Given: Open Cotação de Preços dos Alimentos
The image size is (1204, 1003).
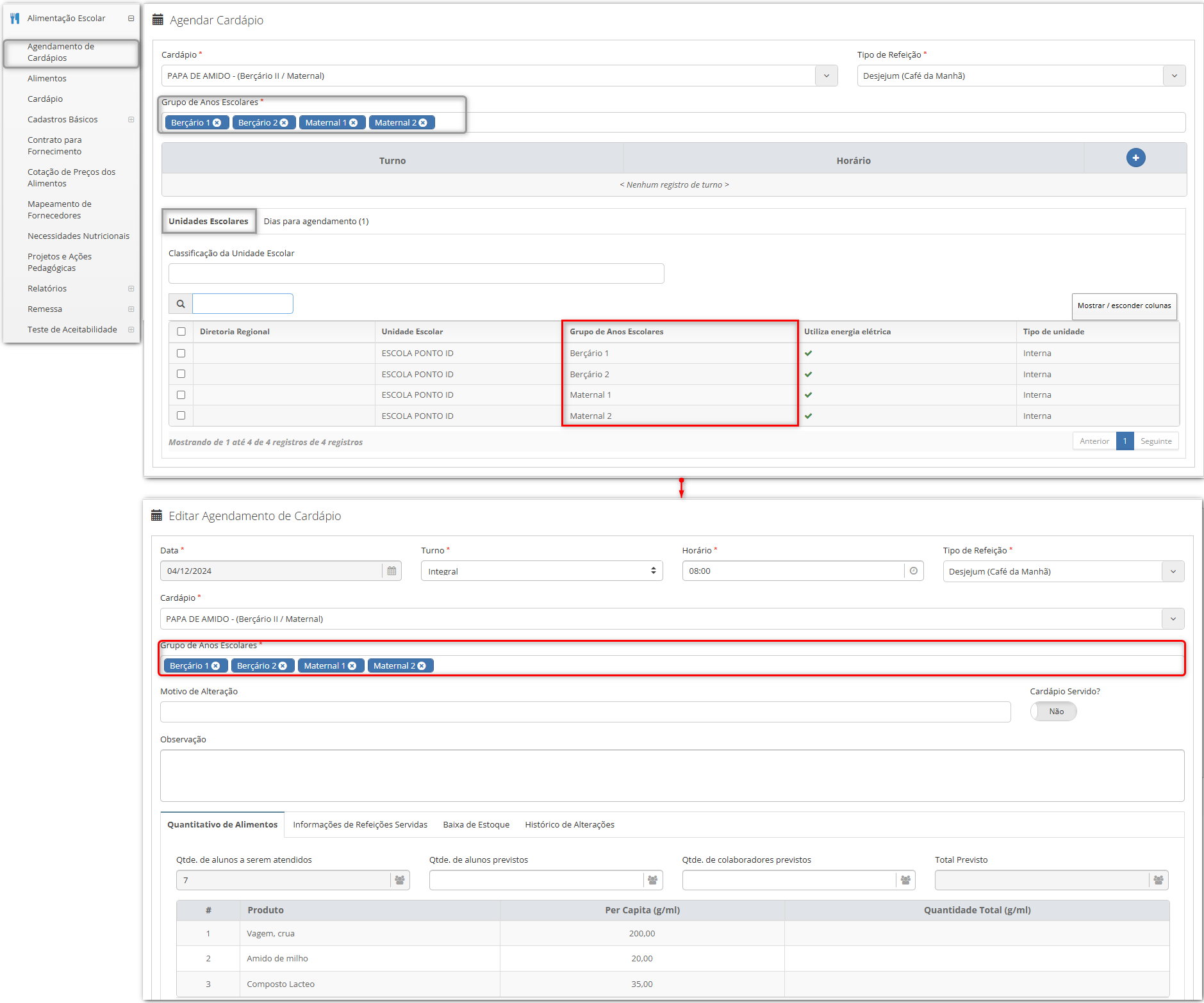Looking at the screenshot, I should coord(71,178).
